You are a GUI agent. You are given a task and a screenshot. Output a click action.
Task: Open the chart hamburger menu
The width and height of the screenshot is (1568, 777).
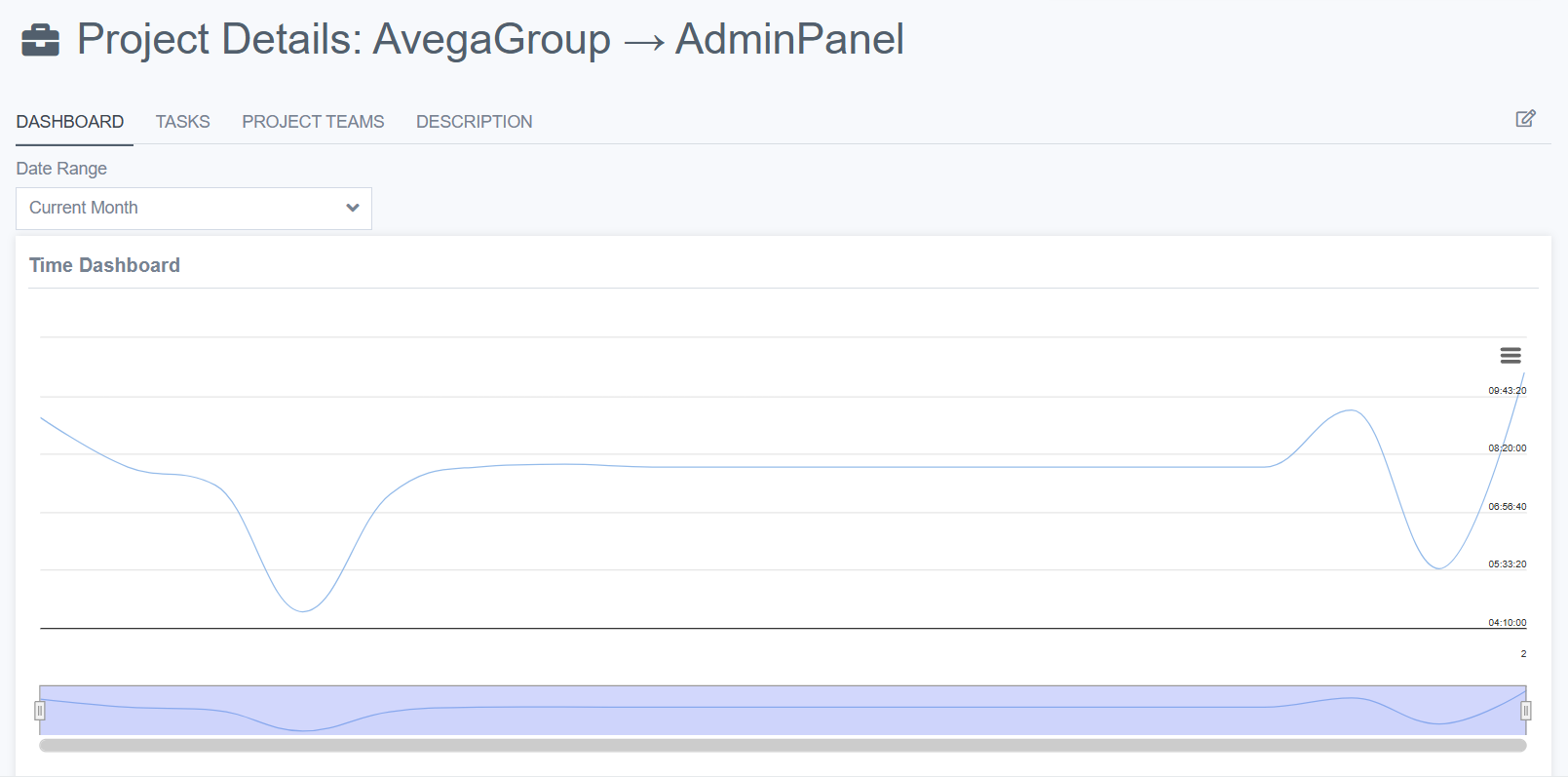1511,356
